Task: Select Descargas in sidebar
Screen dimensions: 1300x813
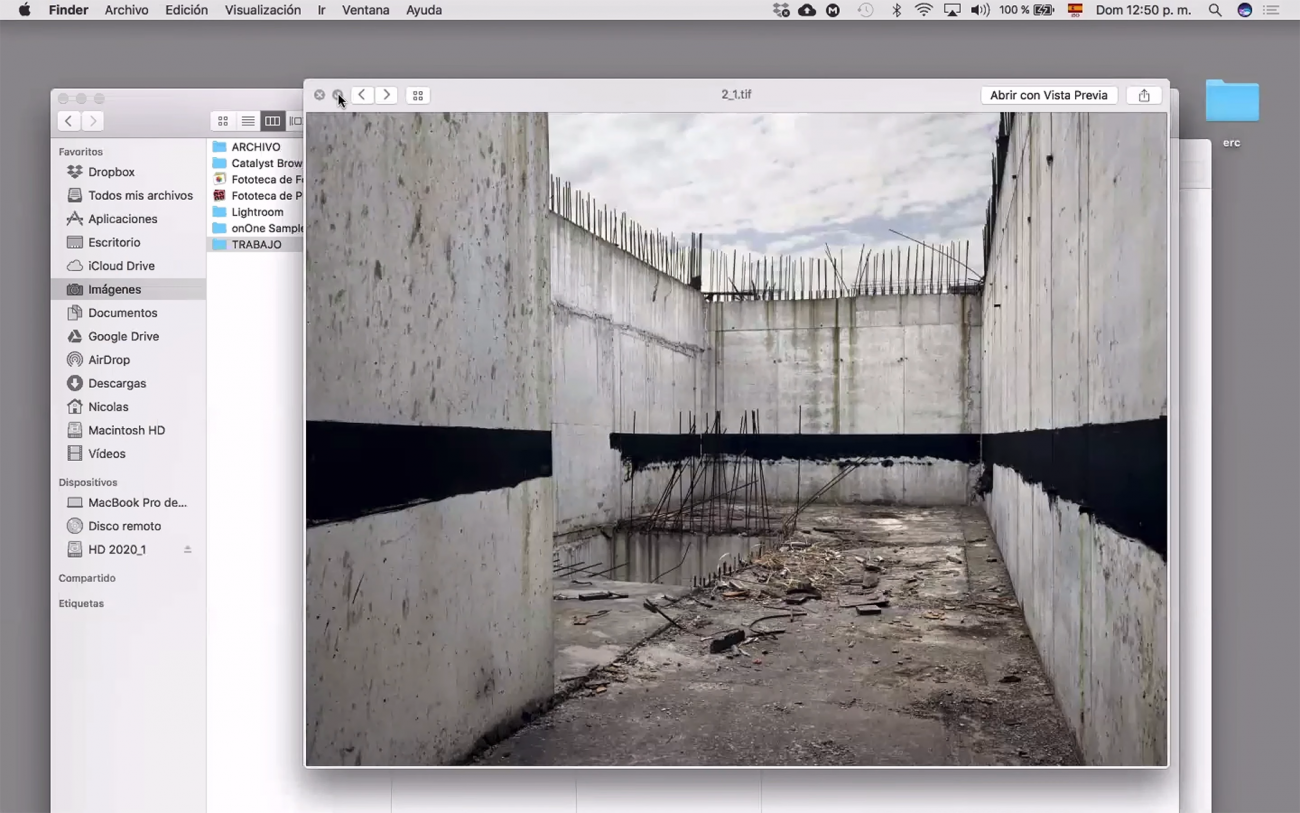Action: point(128,383)
